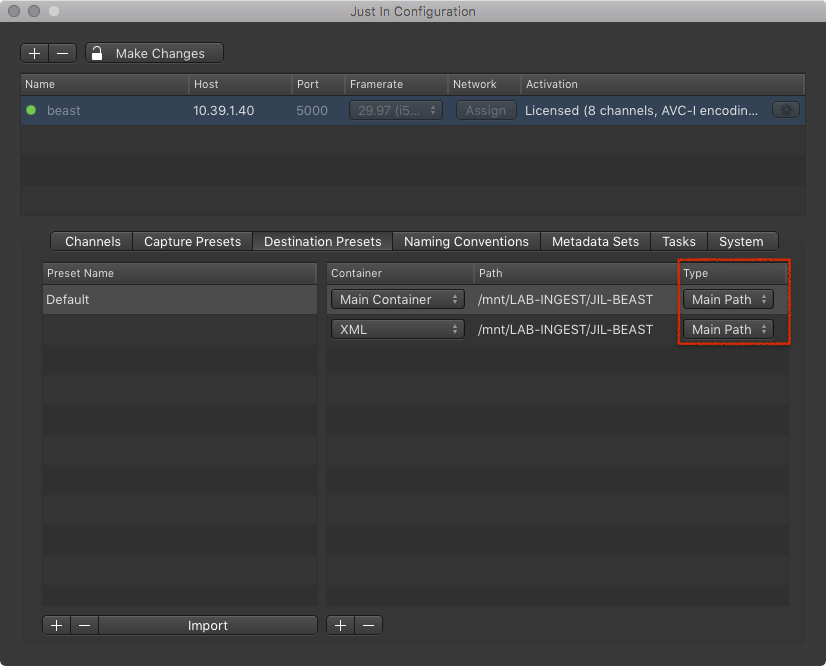Select the beast engine name
The image size is (826, 666).
(64, 111)
